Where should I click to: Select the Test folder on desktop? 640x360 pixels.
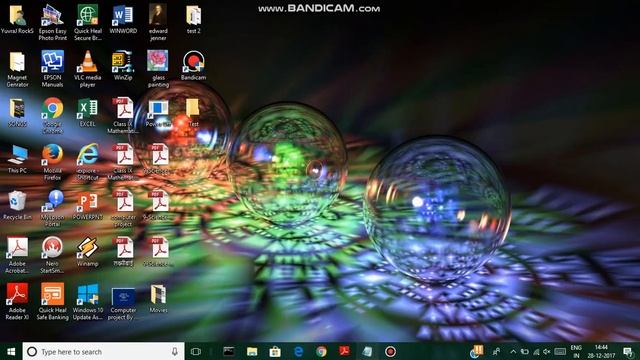tap(193, 113)
